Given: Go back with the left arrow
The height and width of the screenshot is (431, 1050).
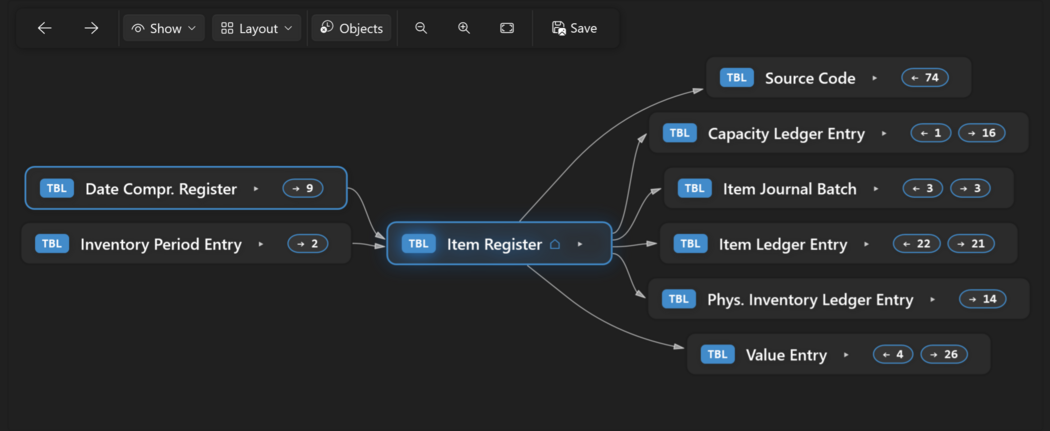Looking at the screenshot, I should (x=44, y=28).
